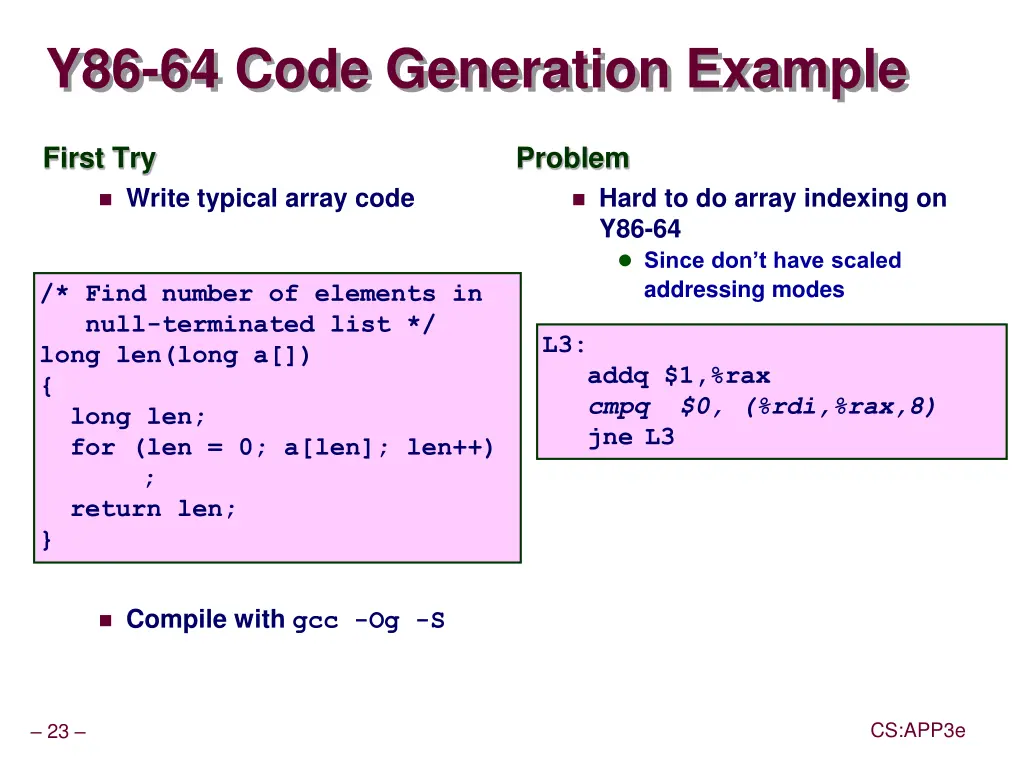Click the green round bullet before Since don't have scaled

pyautogui.click(x=625, y=261)
